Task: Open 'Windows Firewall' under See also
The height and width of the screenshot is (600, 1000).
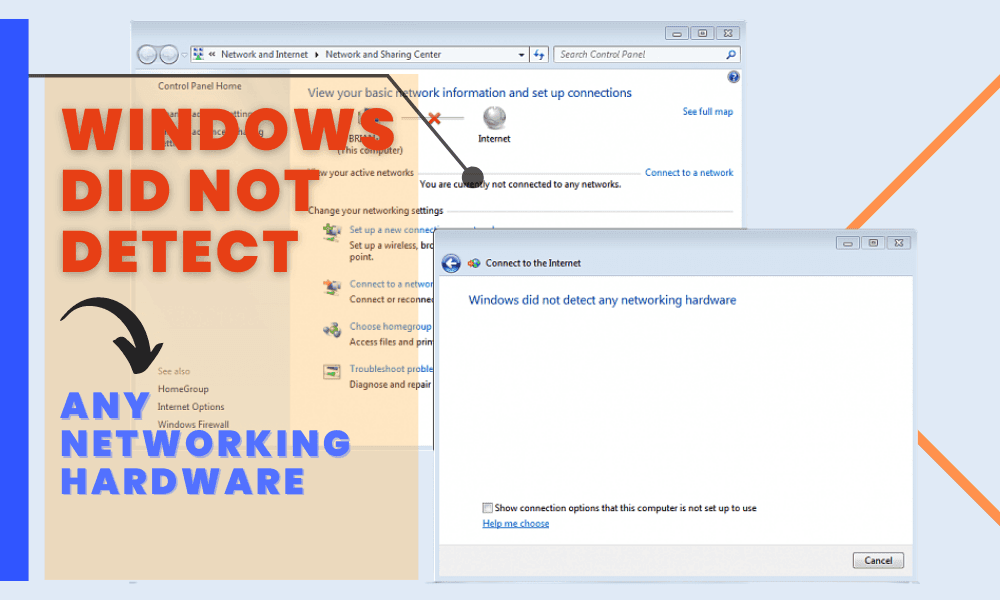Action: pos(193,425)
